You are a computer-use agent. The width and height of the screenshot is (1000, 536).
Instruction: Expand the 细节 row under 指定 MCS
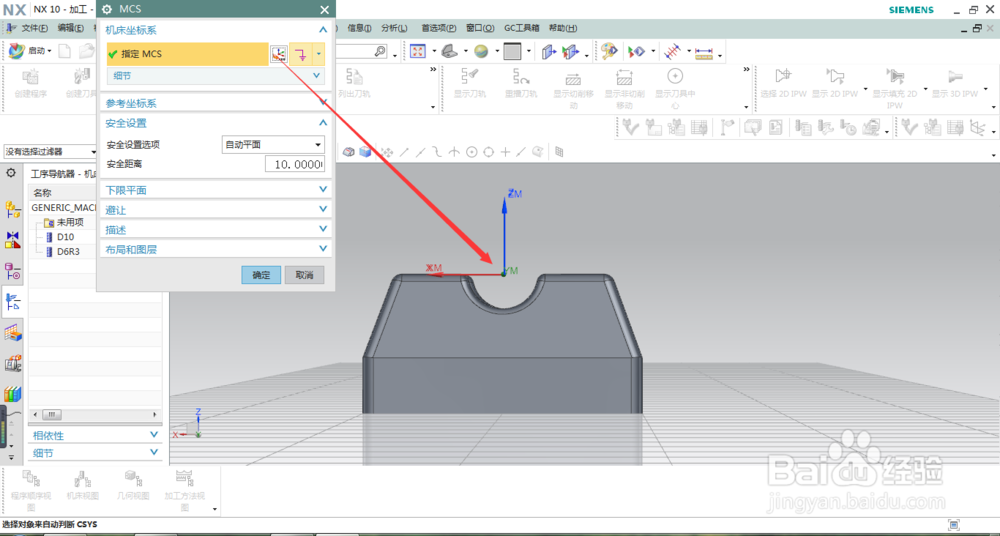pos(216,75)
